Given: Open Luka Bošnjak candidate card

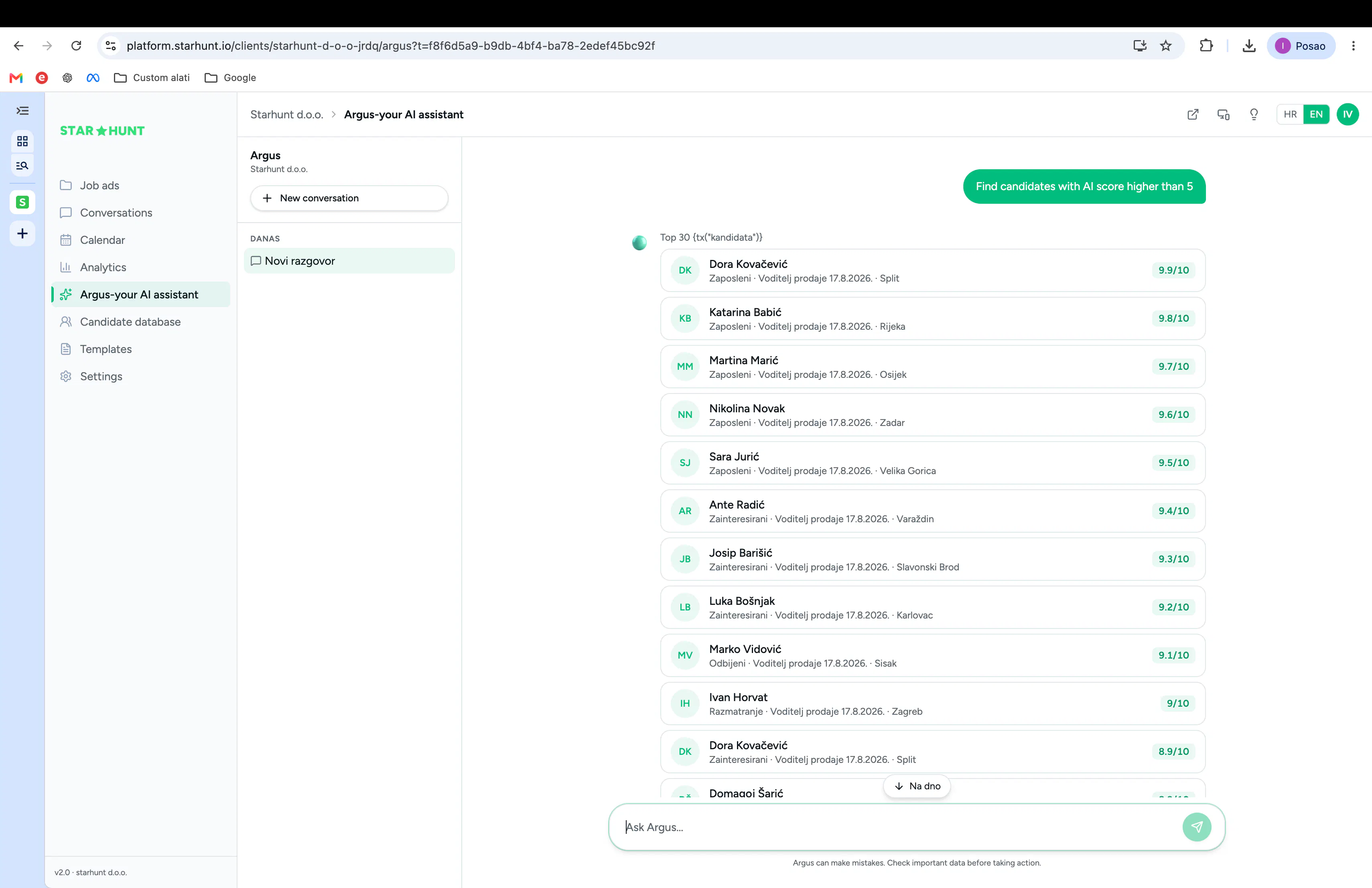Looking at the screenshot, I should (932, 607).
